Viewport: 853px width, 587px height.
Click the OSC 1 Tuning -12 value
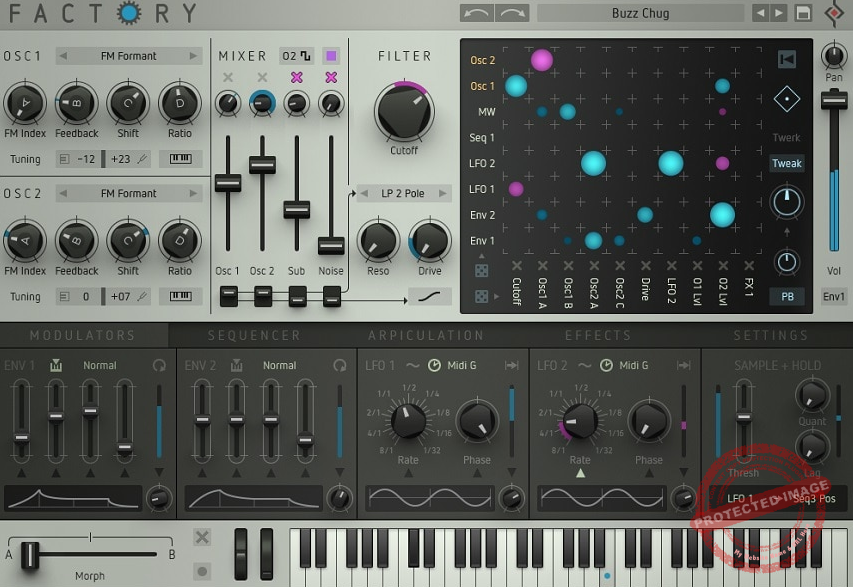click(x=86, y=159)
